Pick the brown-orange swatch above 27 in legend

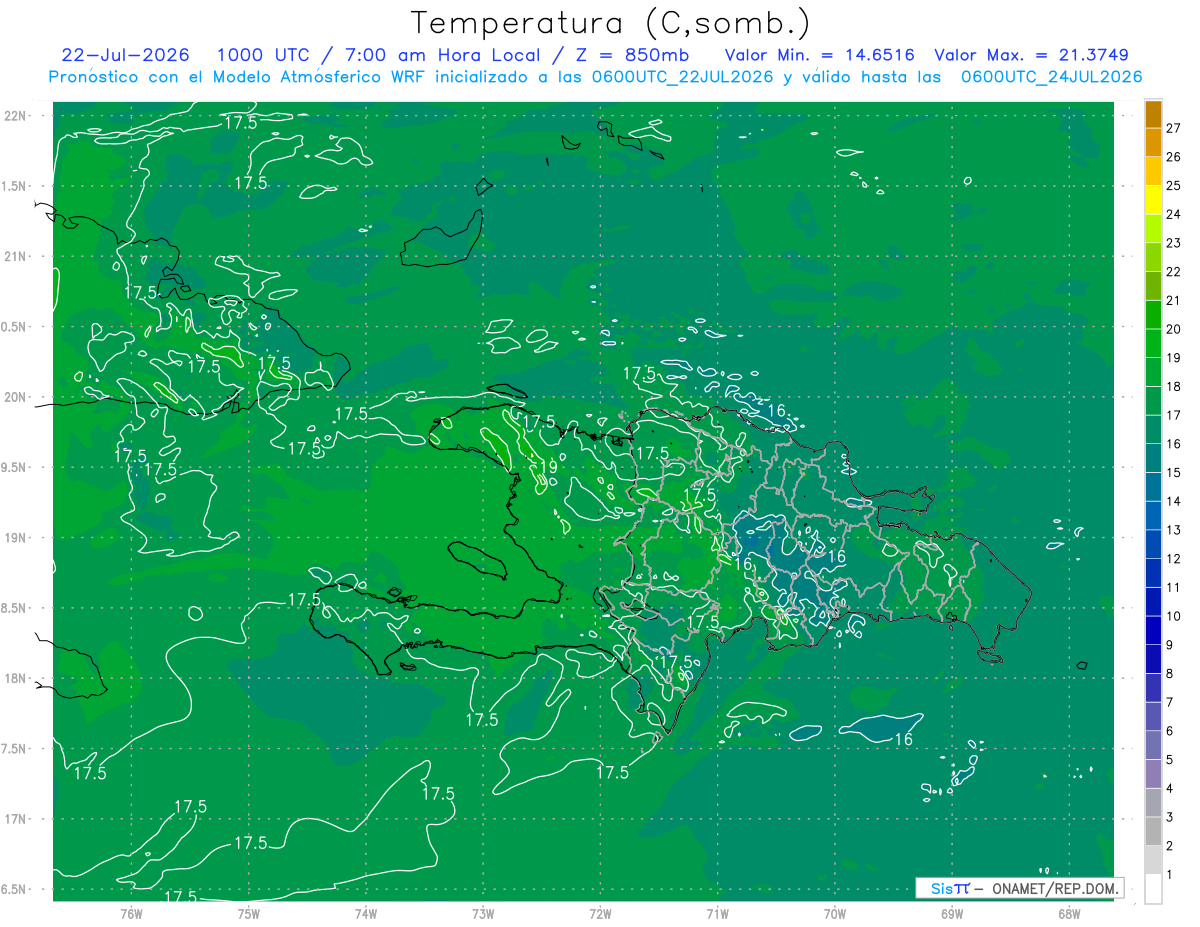1153,113
